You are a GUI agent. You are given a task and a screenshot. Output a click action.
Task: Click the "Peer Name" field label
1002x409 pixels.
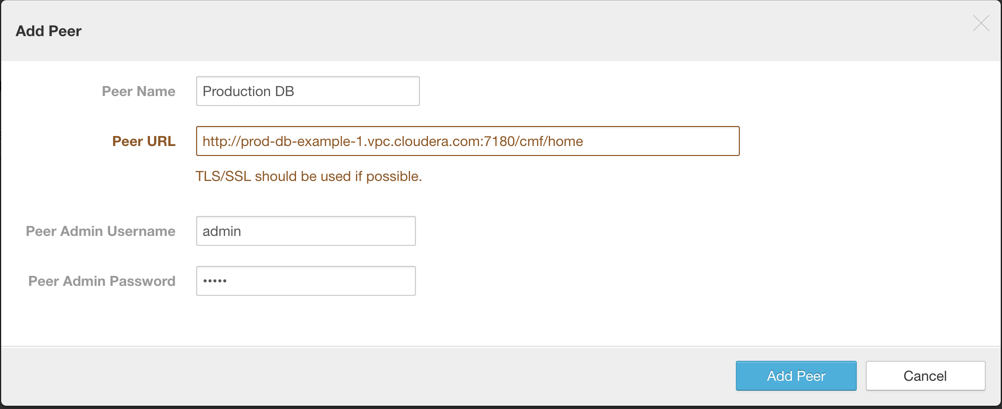click(138, 91)
